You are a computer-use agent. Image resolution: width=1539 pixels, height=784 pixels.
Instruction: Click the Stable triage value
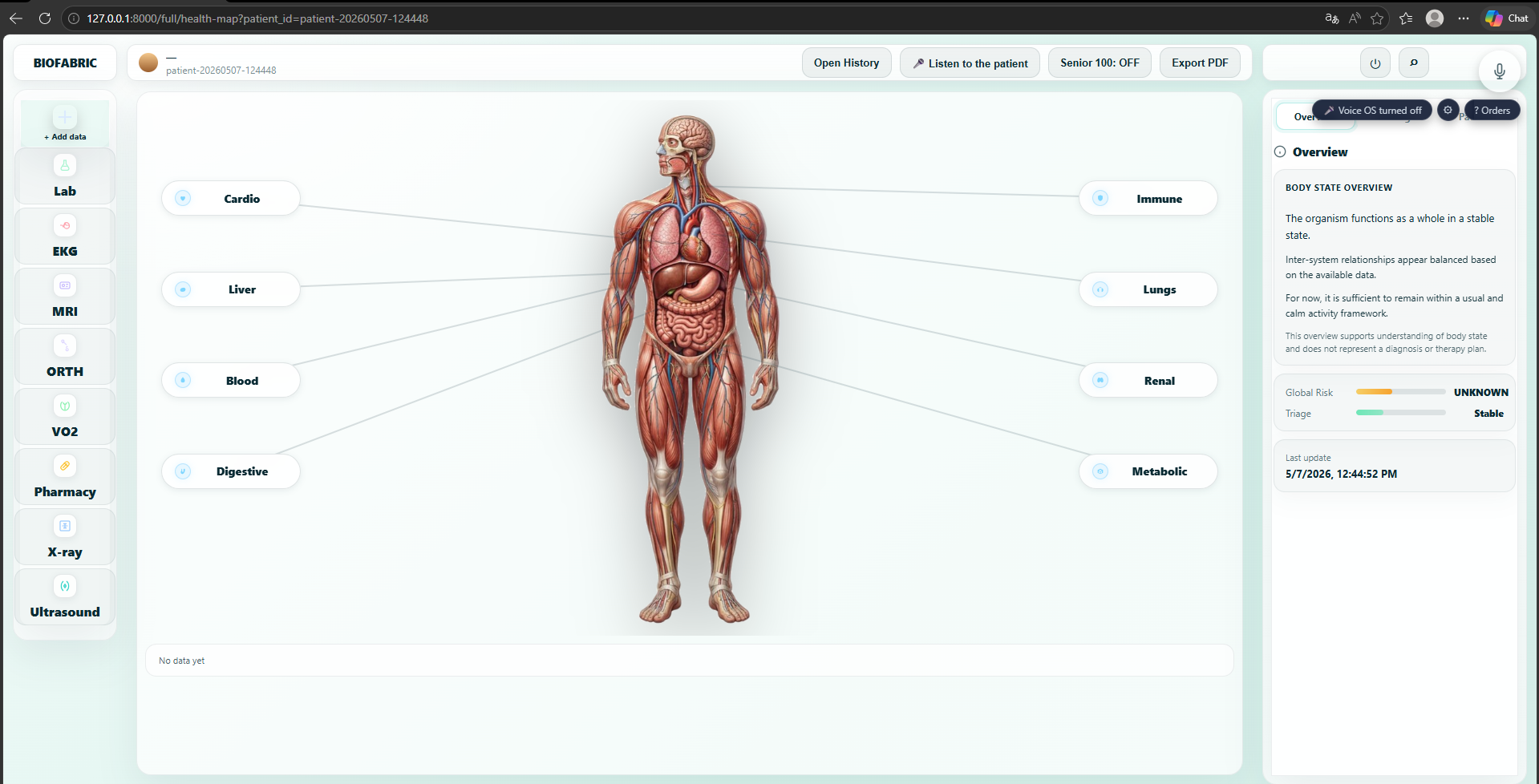[x=1488, y=414]
